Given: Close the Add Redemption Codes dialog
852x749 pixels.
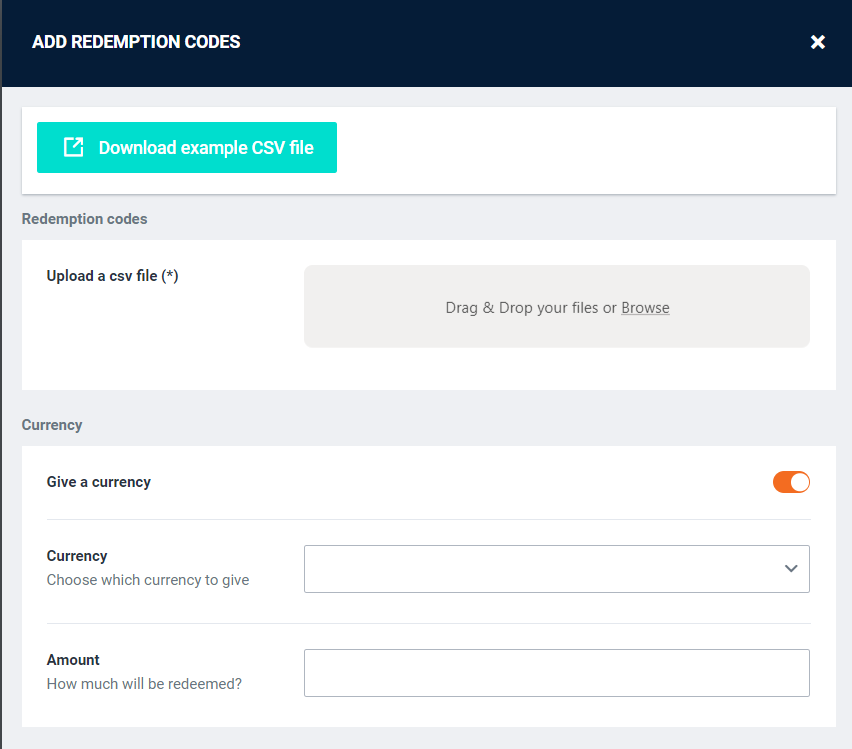Looking at the screenshot, I should coord(818,42).
